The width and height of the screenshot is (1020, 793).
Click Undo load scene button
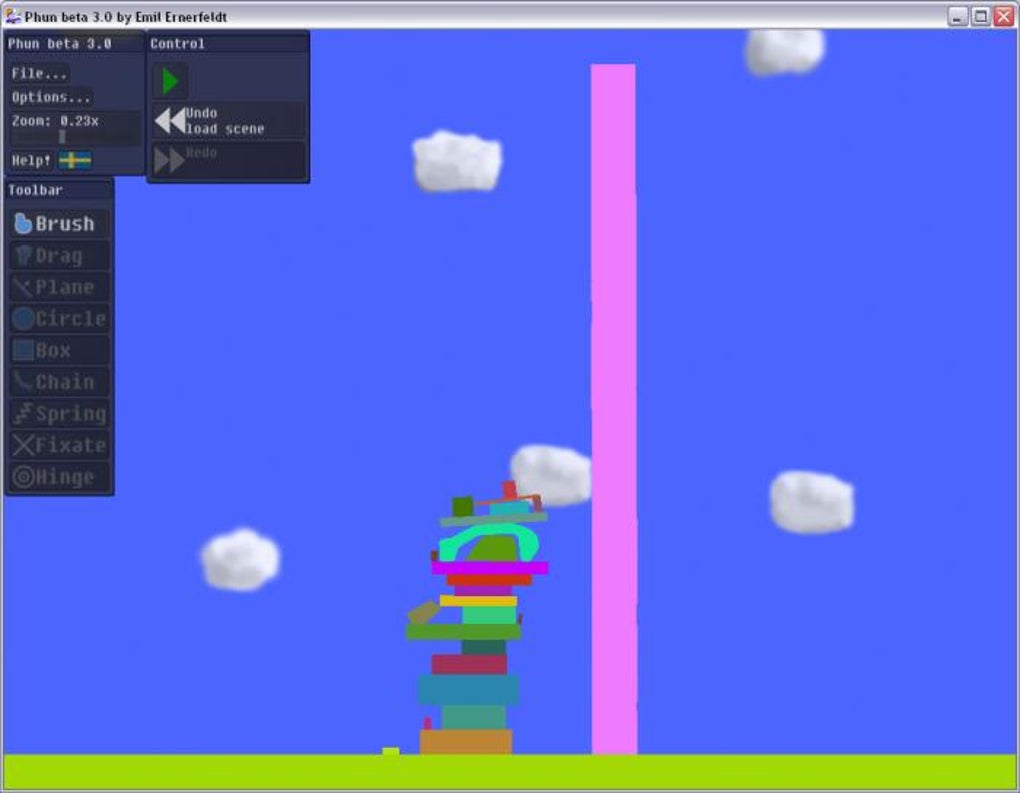[x=228, y=121]
